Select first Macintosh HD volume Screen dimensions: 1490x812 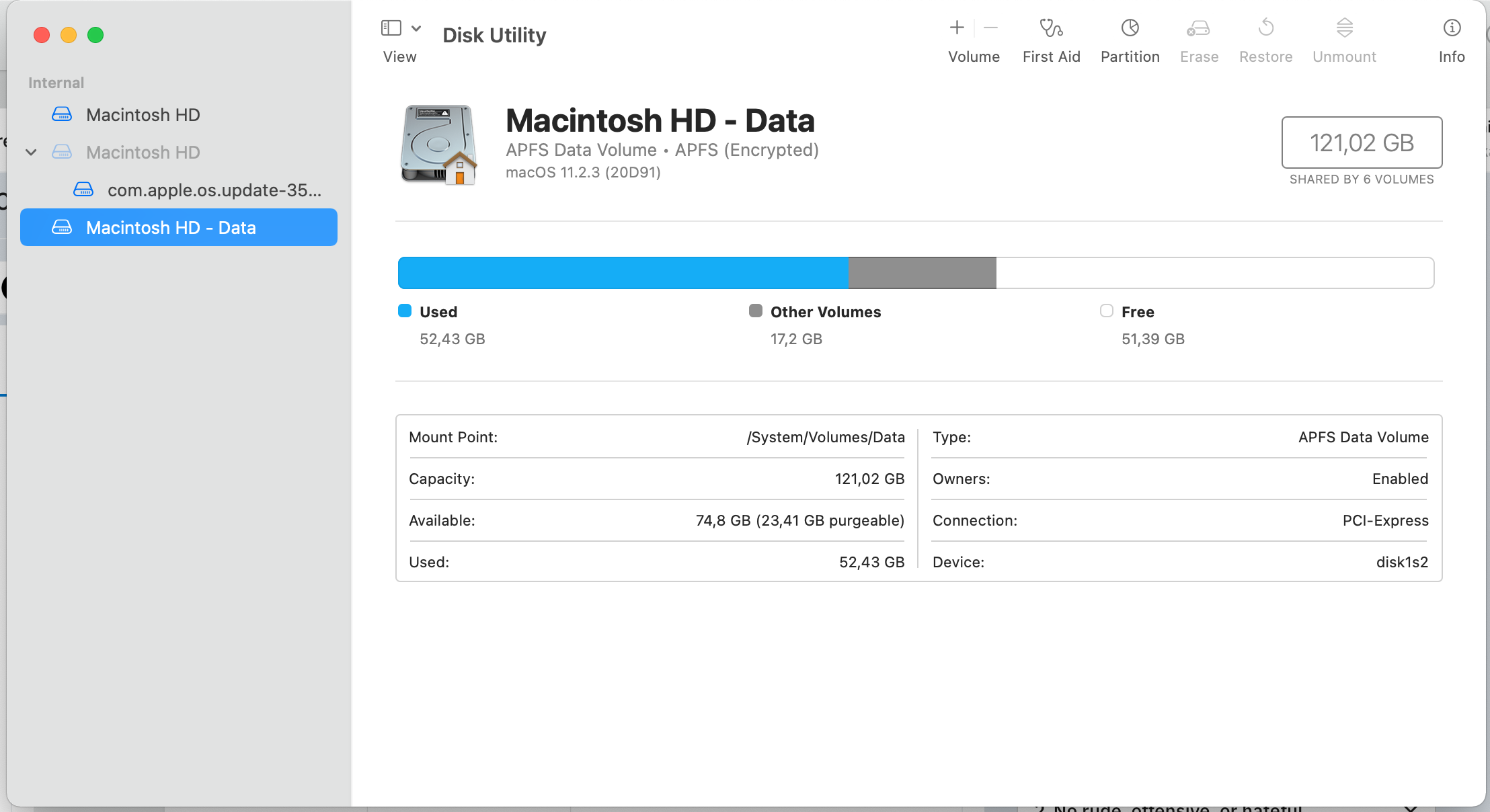click(143, 115)
